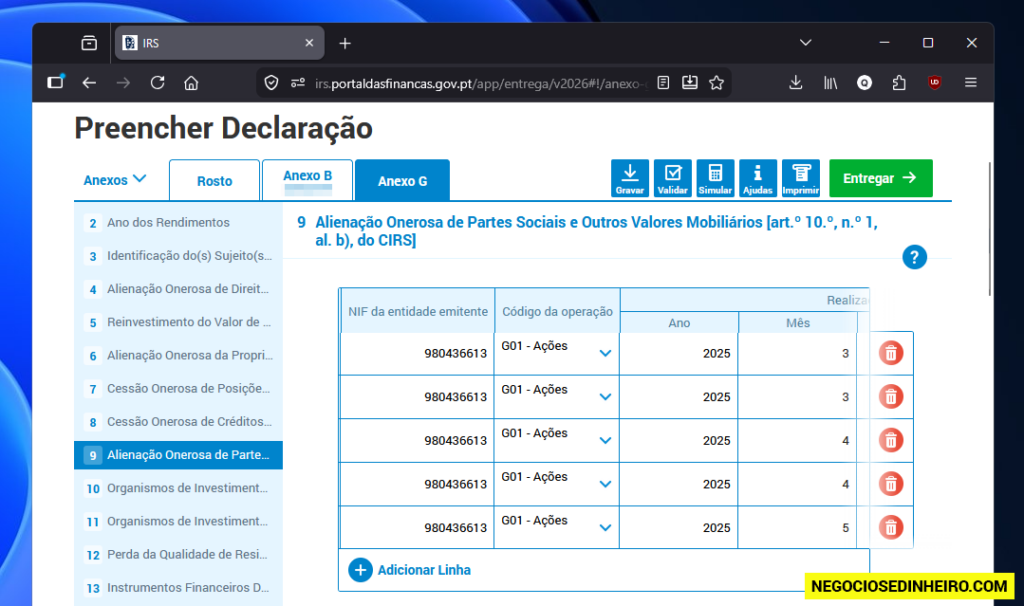Go to section 6 Alienação Onerosa da Propriedade
This screenshot has height=606, width=1024.
pyautogui.click(x=178, y=356)
